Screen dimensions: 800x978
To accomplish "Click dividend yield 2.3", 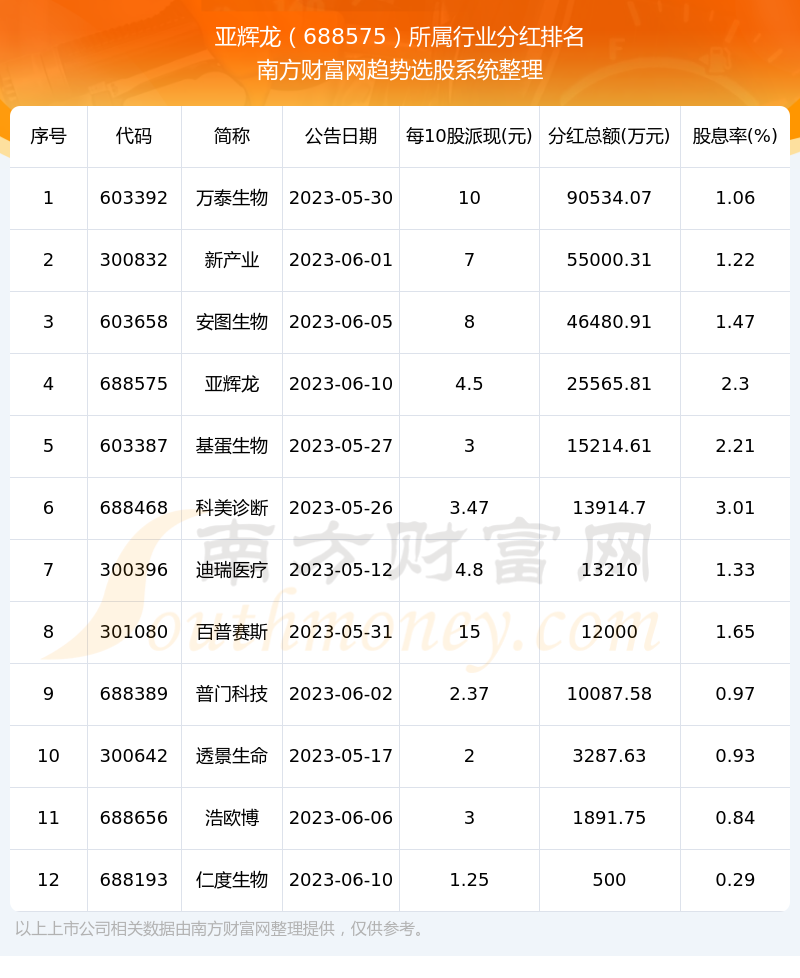I will 735,384.
